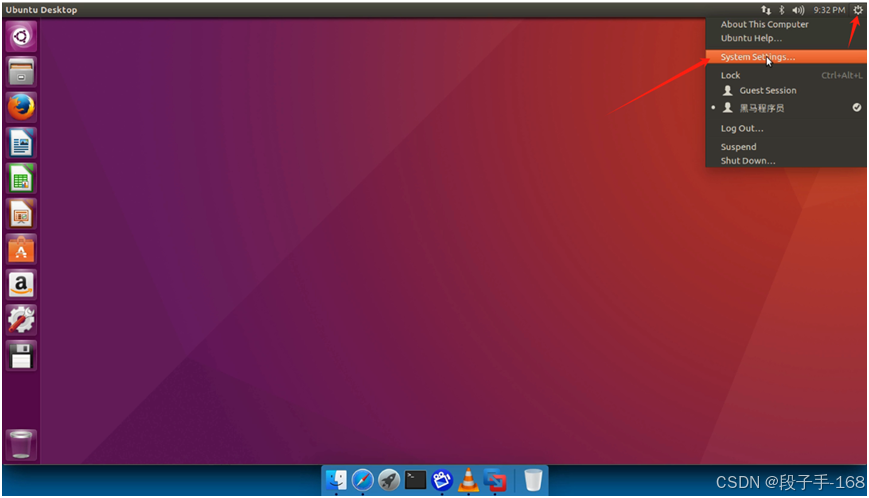Click the floppy disk icon in the launcher
This screenshot has width=869, height=498.
(x=21, y=356)
